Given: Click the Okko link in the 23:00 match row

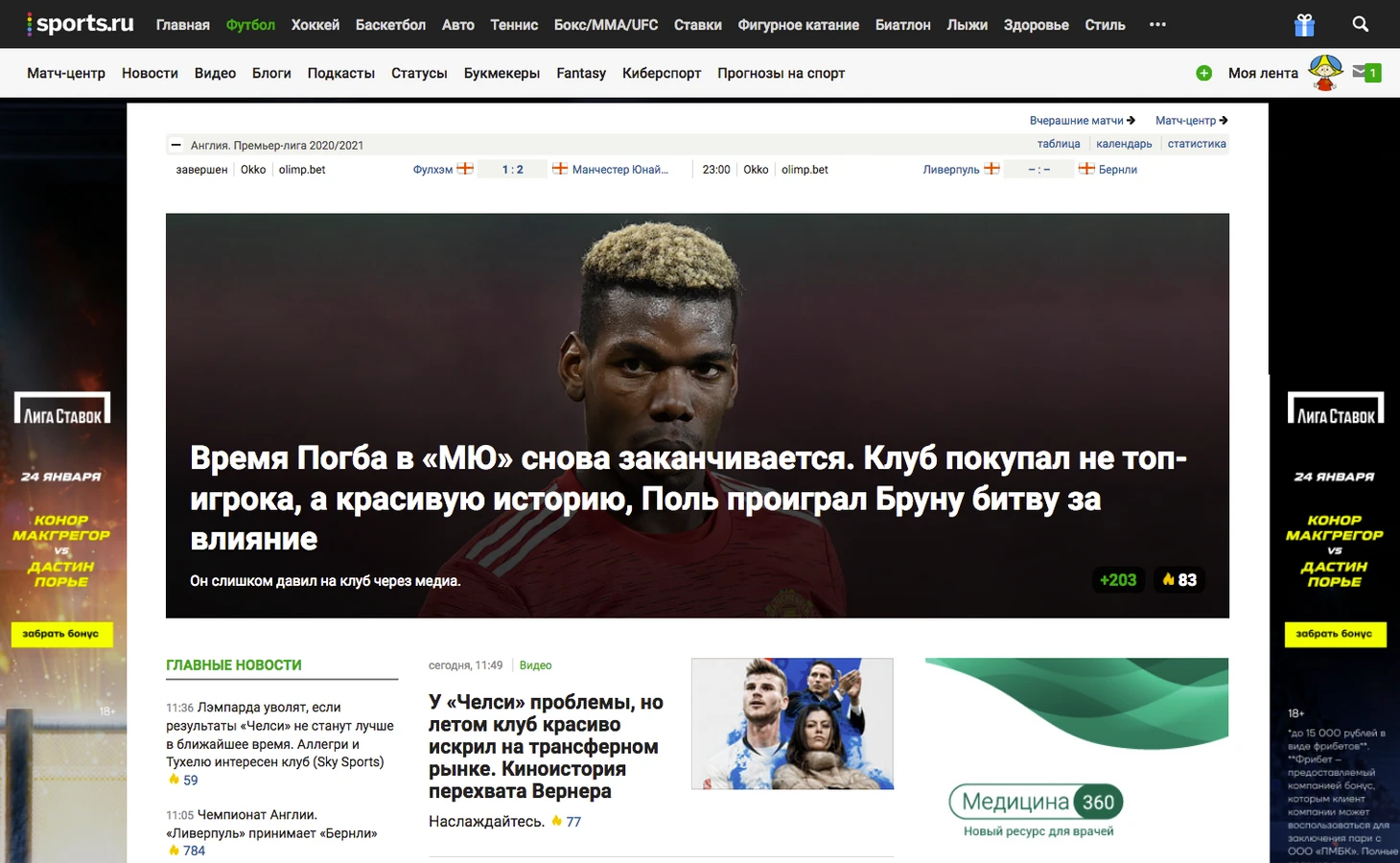Looking at the screenshot, I should click(756, 170).
